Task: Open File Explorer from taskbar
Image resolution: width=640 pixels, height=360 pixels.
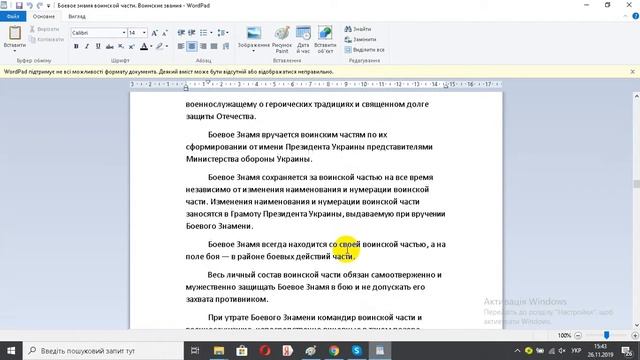Action: (219, 351)
